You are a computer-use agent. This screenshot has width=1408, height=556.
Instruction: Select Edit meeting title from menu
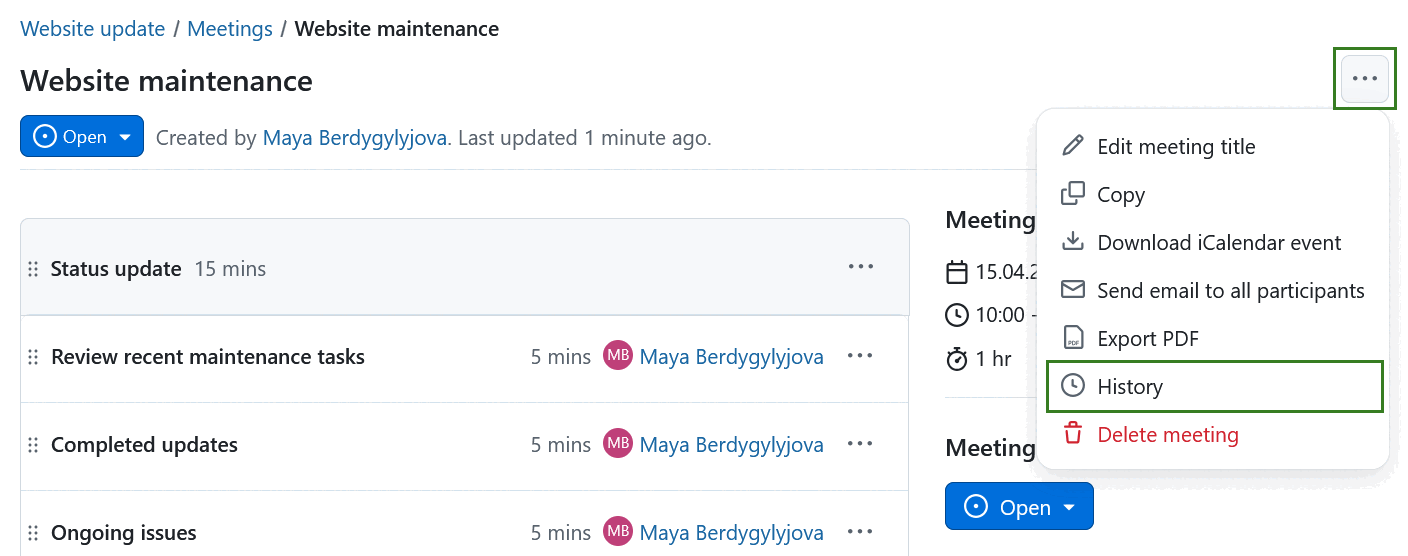click(1175, 147)
